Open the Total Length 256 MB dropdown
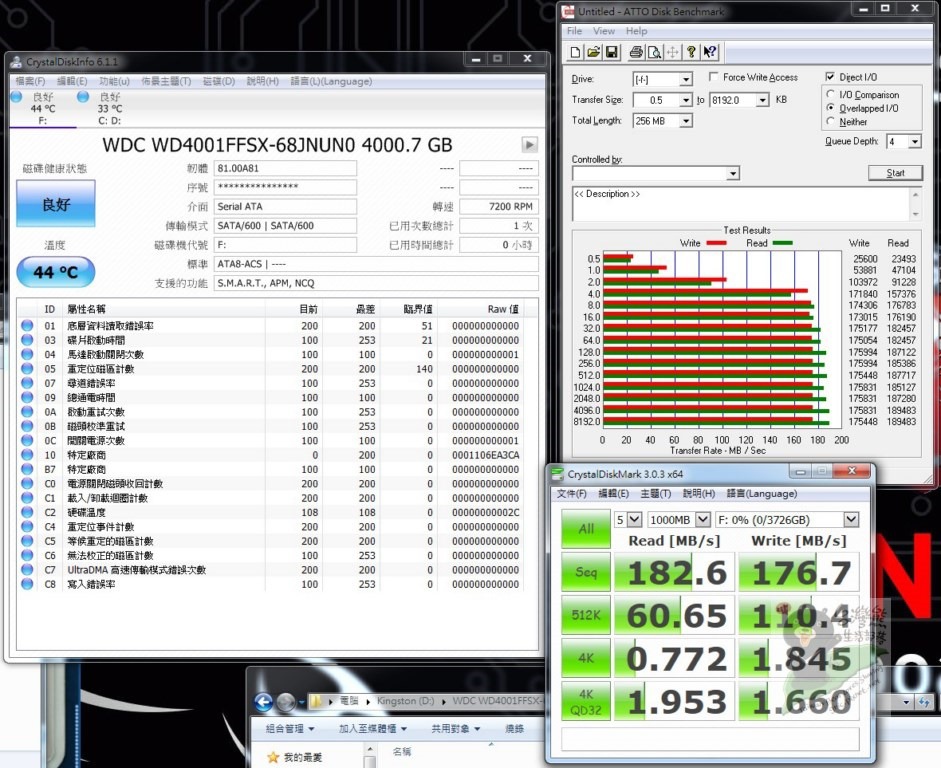This screenshot has width=941, height=768. click(x=686, y=121)
